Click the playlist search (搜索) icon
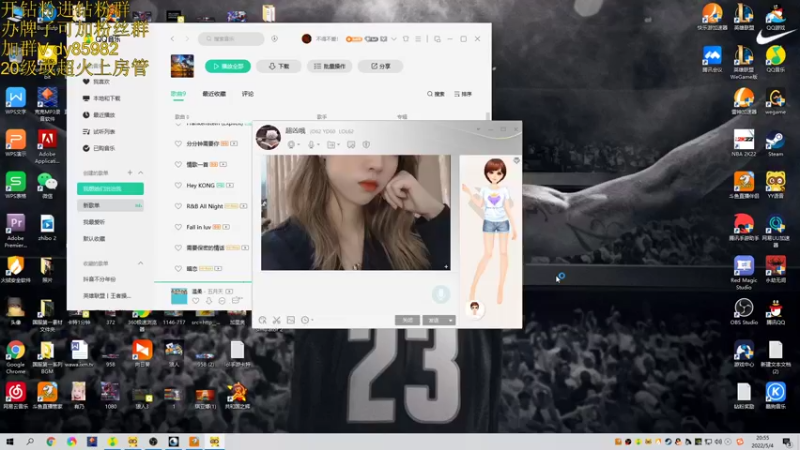This screenshot has width=800, height=450. pyautogui.click(x=436, y=94)
